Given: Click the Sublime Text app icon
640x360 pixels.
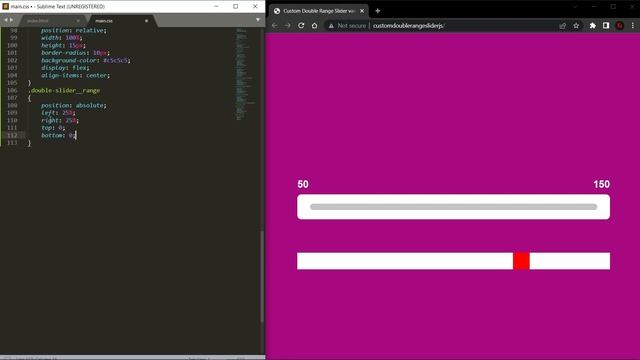Looking at the screenshot, I should pyautogui.click(x=6, y=7).
